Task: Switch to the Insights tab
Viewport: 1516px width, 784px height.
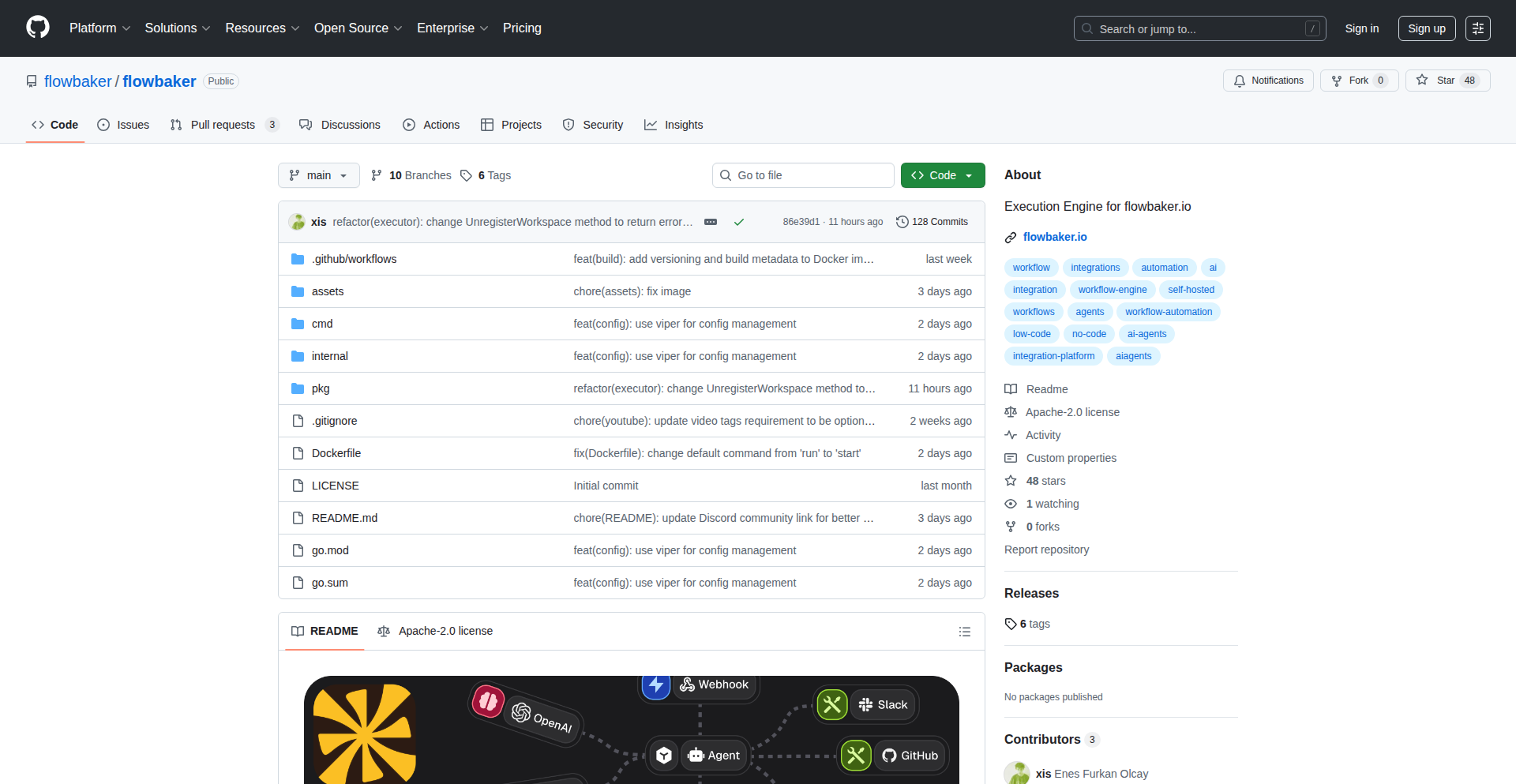Action: coord(674,125)
